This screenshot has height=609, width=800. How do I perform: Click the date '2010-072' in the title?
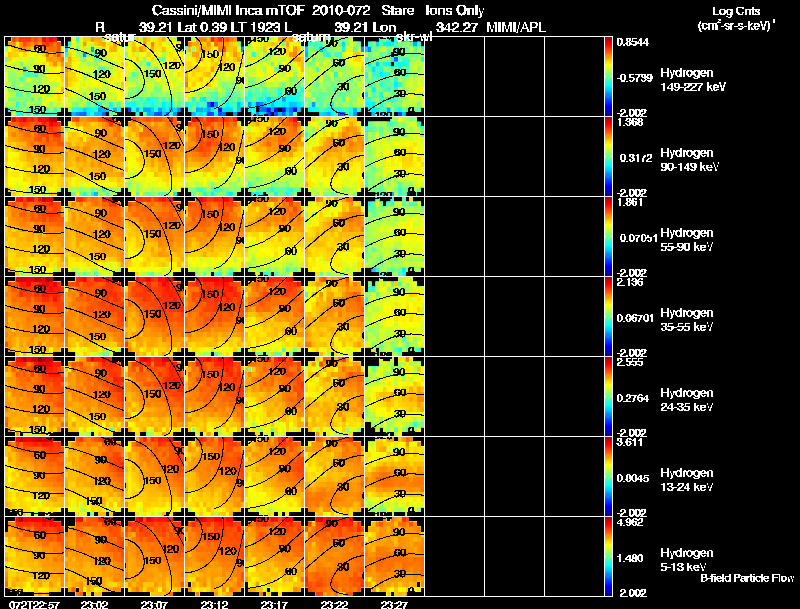341,11
